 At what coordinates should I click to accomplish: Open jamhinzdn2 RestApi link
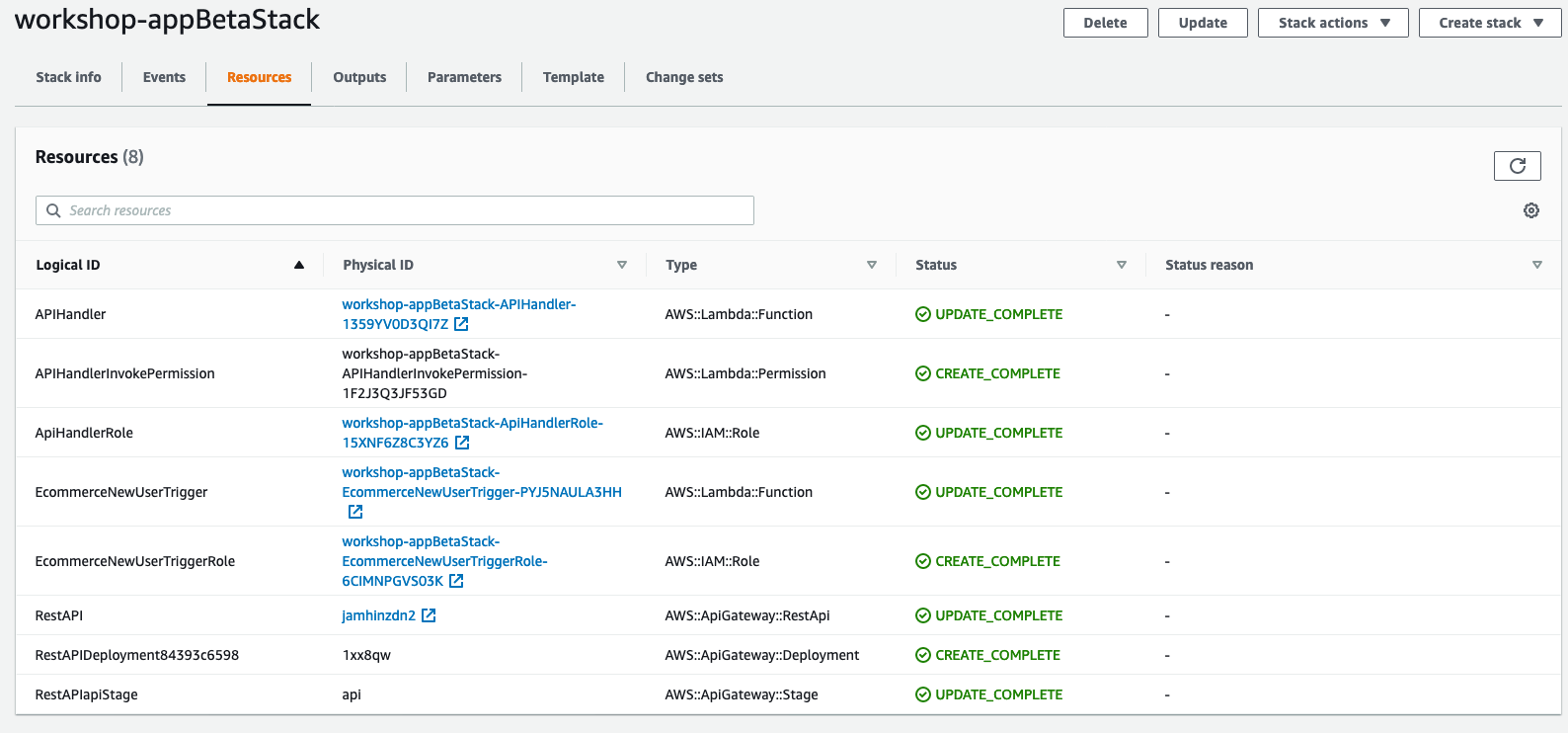378,615
